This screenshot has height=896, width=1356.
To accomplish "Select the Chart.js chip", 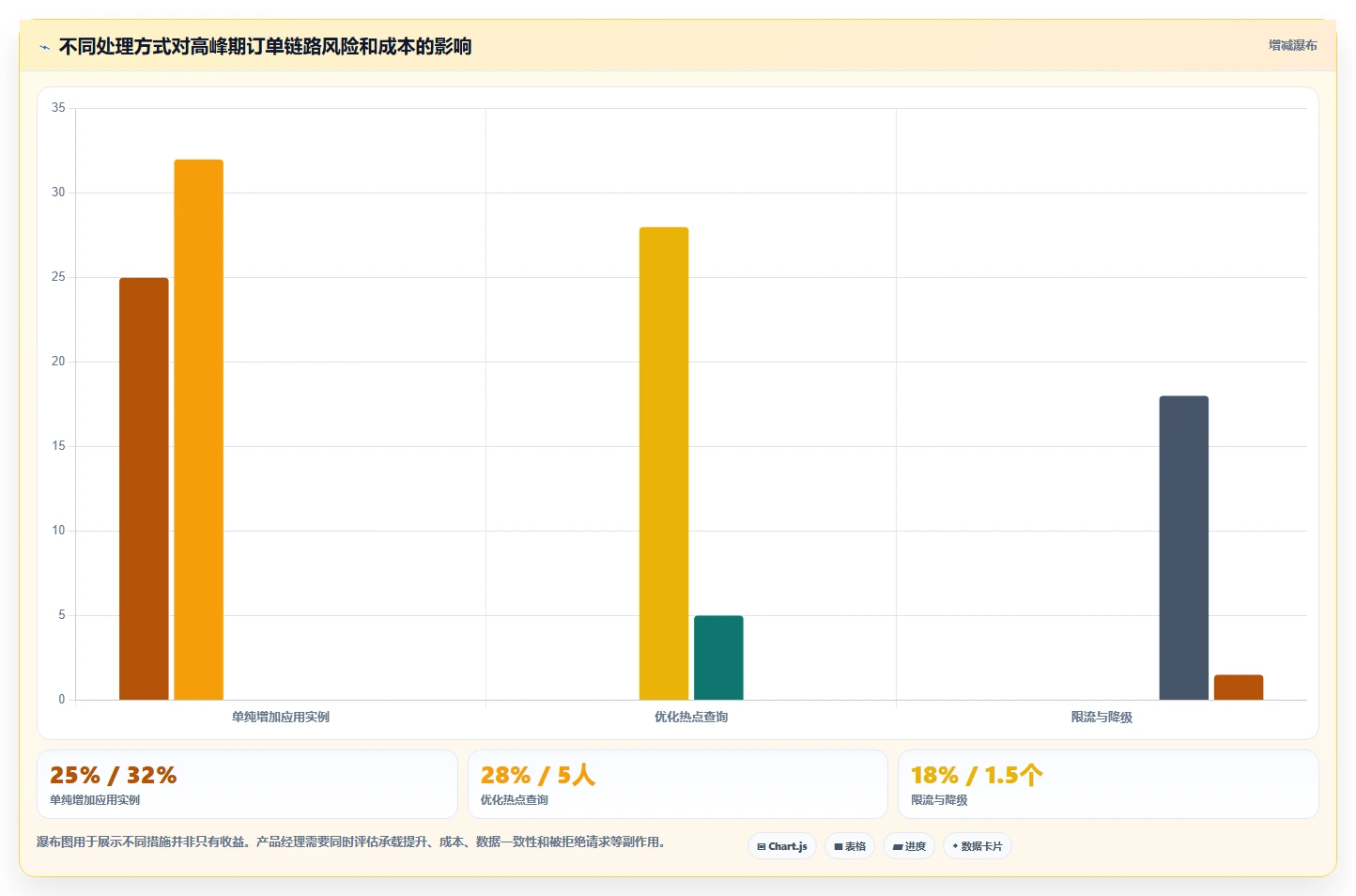I will 782,846.
